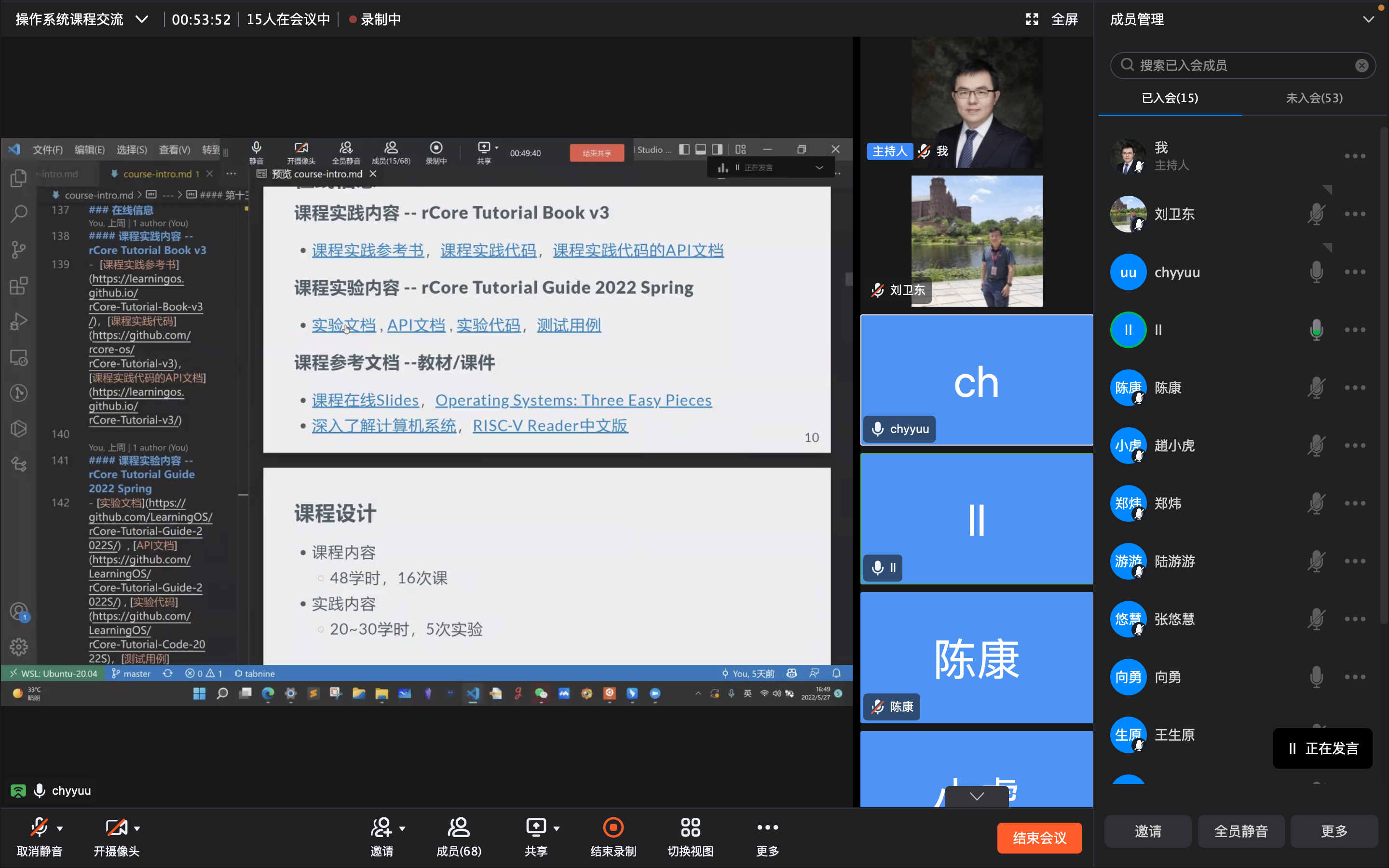Mute the speaking member ll's microphone

(1316, 330)
